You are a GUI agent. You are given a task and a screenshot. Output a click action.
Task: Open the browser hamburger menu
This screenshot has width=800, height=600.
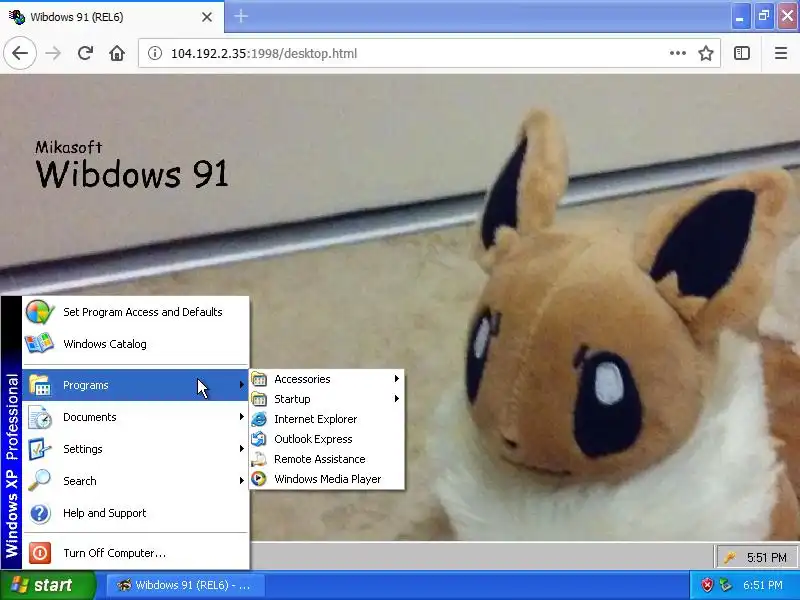pos(781,53)
